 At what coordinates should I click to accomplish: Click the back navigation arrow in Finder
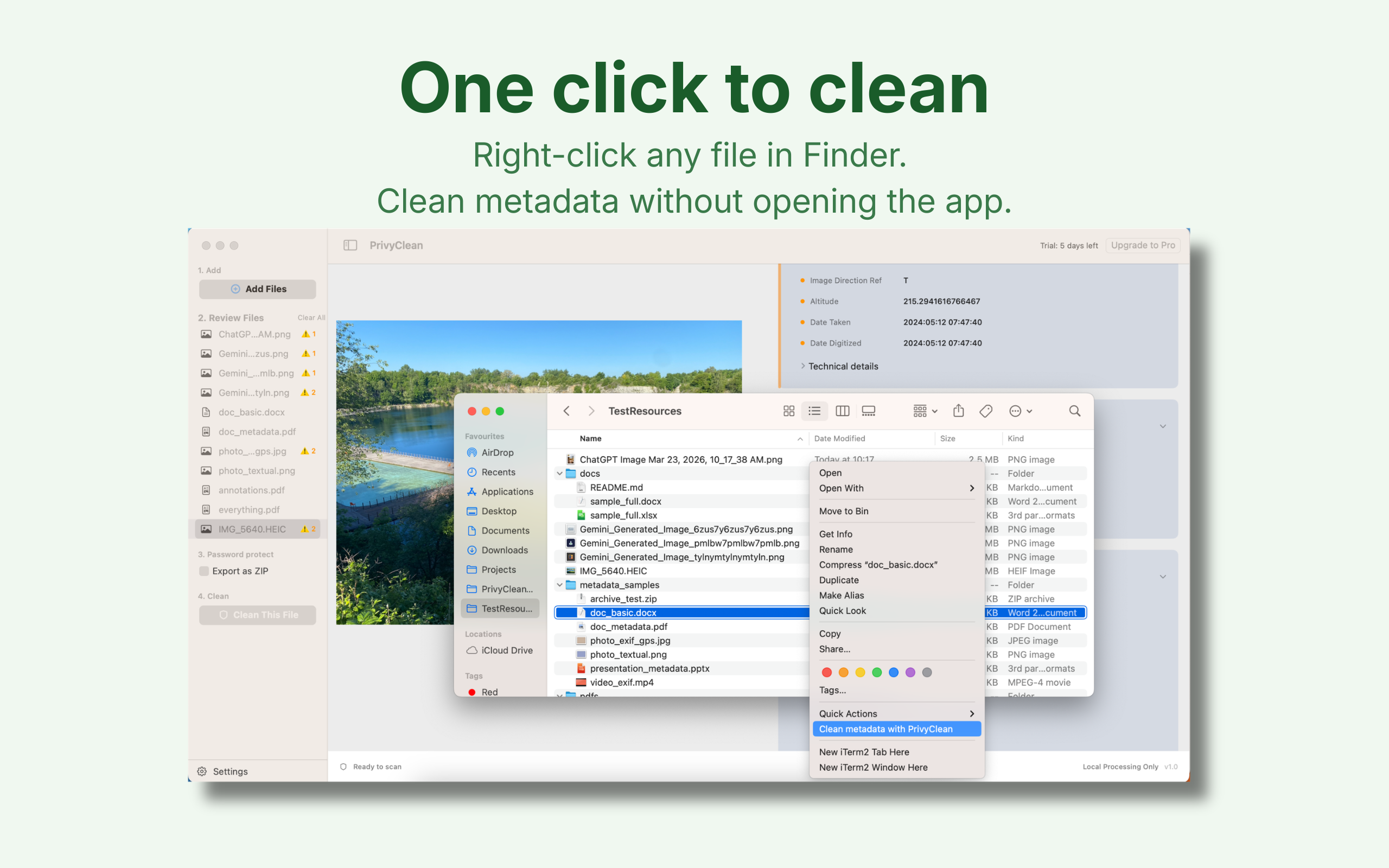click(x=566, y=411)
